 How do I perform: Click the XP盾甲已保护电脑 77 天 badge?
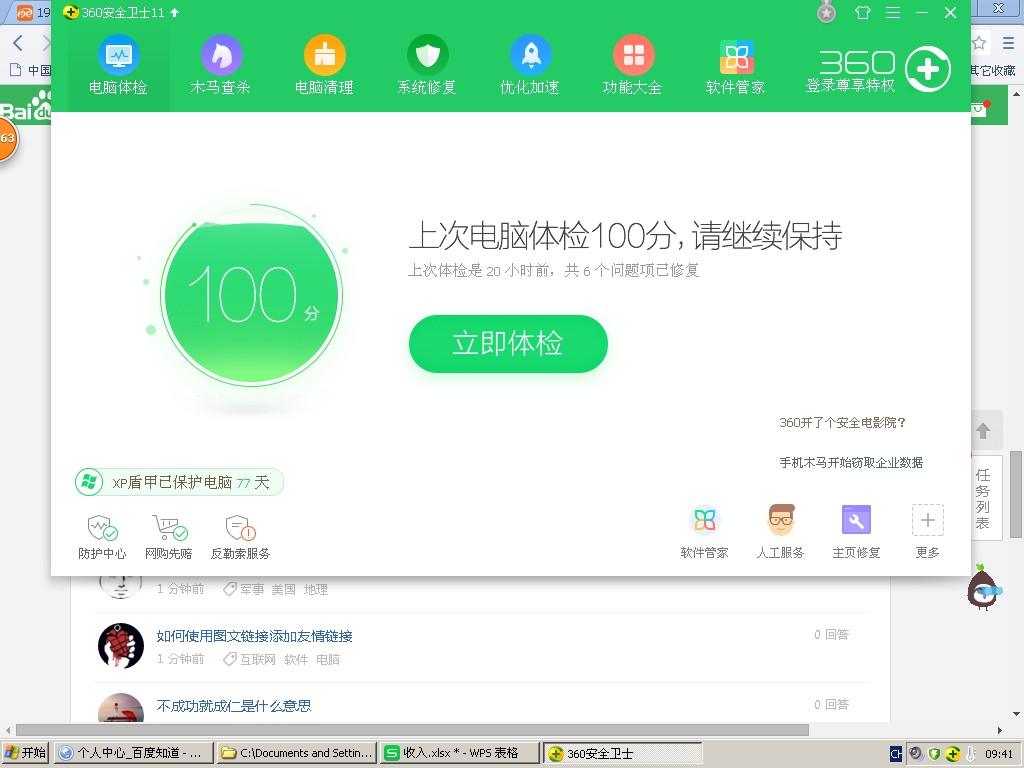click(x=179, y=482)
